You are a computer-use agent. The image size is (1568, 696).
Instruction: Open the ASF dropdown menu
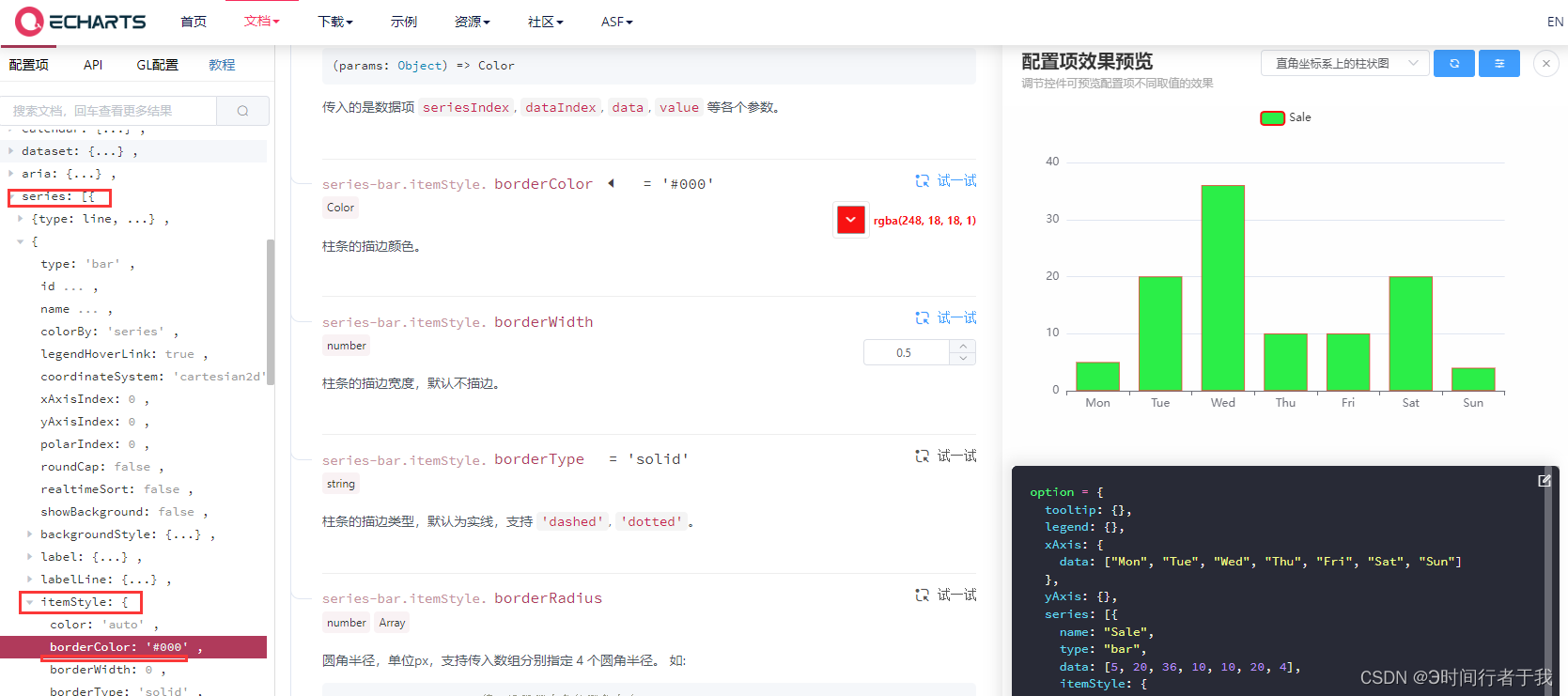coord(616,22)
